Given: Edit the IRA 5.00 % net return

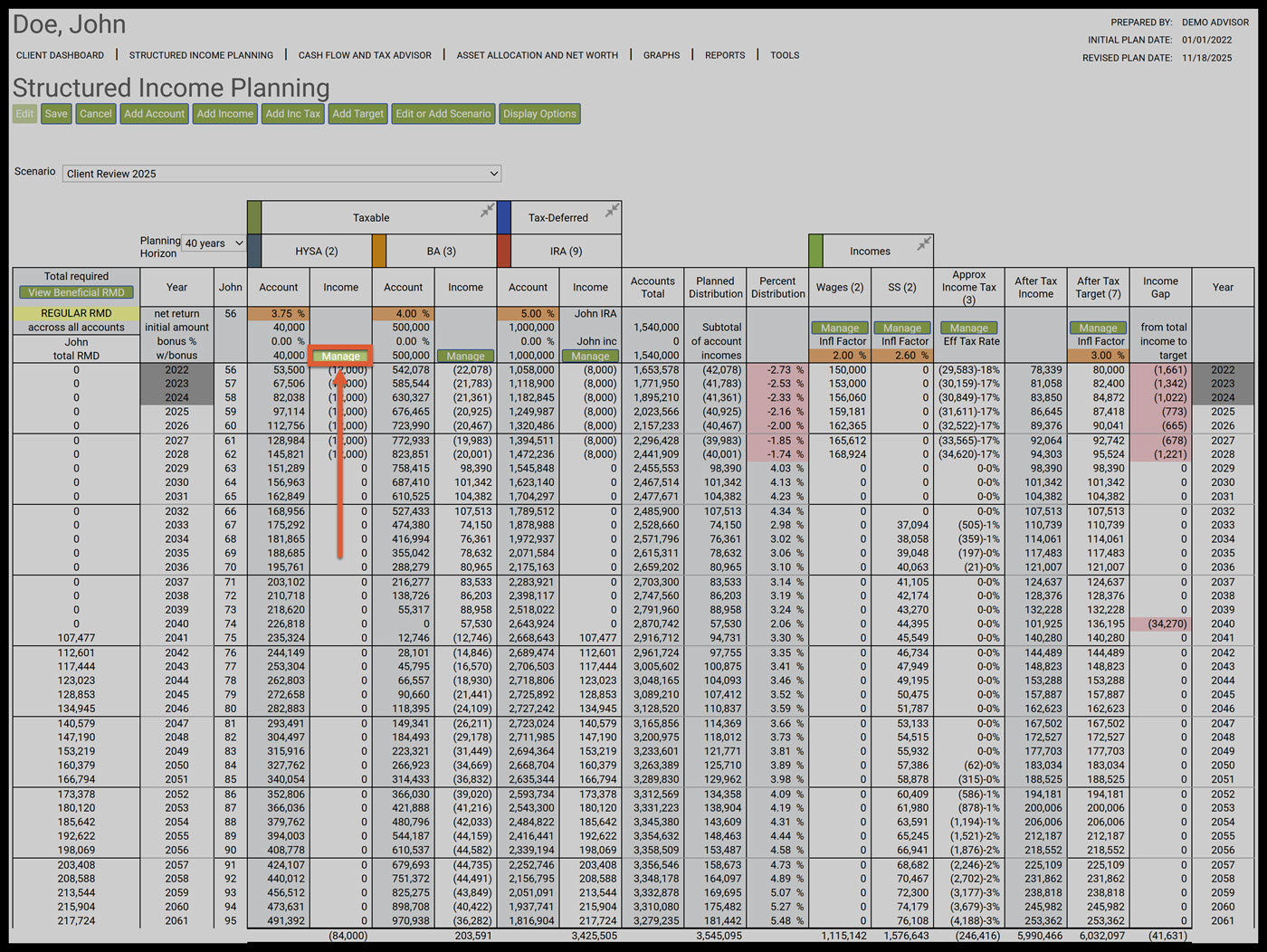Looking at the screenshot, I should 529,314.
